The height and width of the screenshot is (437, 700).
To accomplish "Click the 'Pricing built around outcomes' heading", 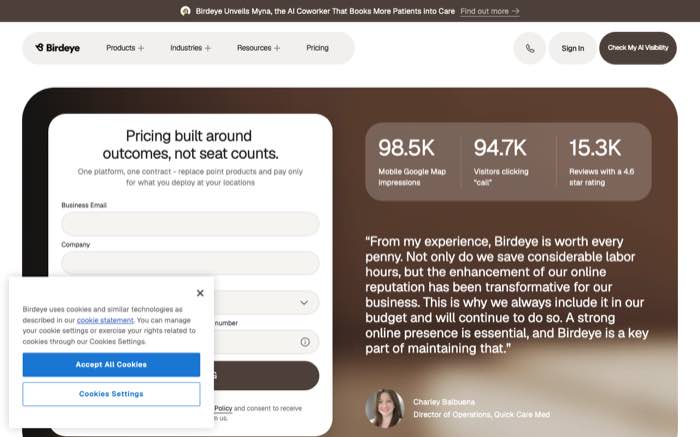I will (190, 144).
